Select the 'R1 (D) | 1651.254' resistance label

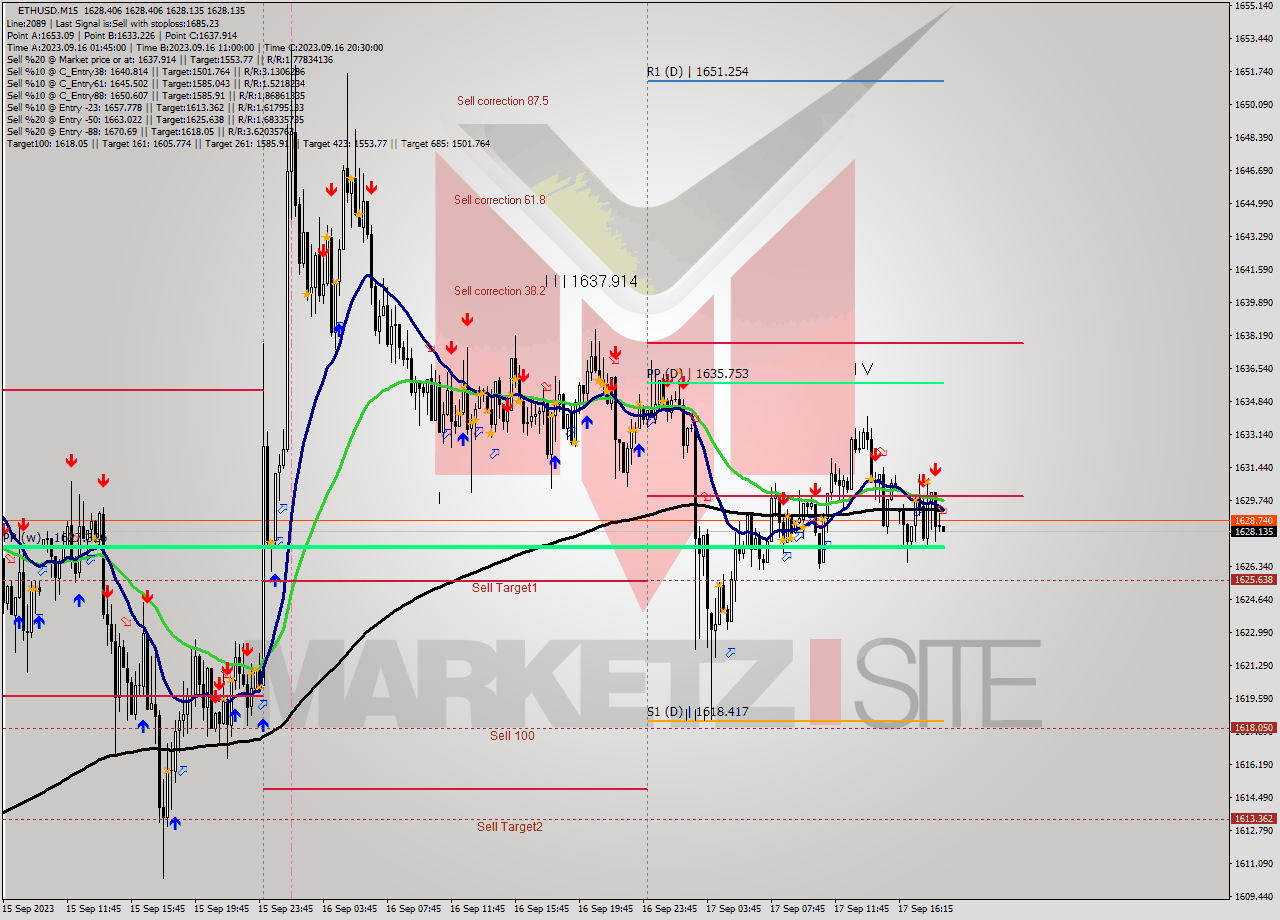pyautogui.click(x=697, y=72)
